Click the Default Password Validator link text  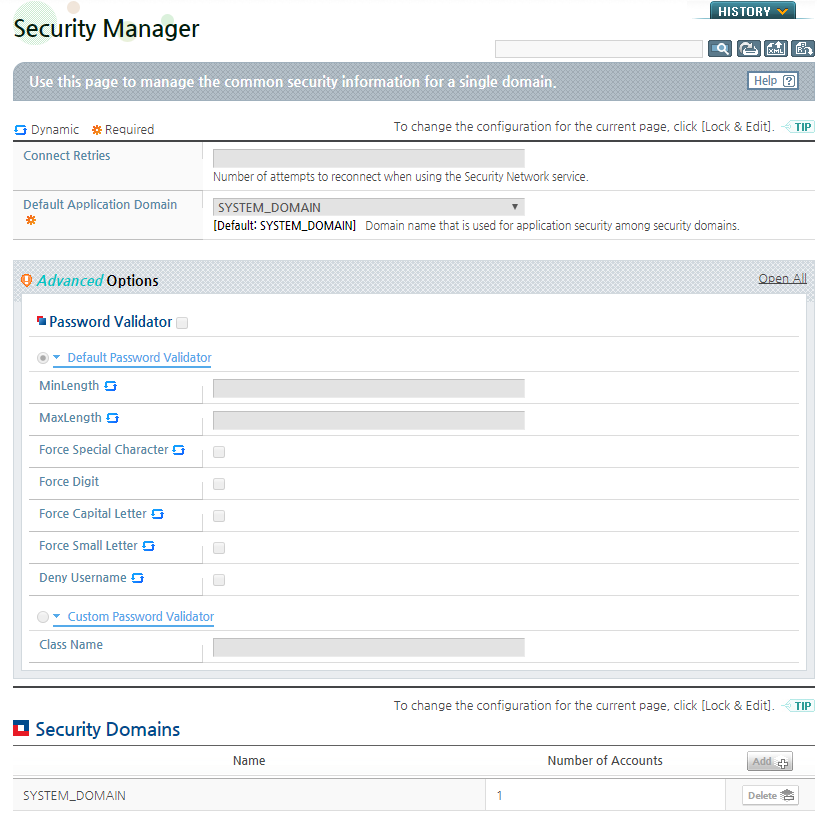(x=139, y=357)
